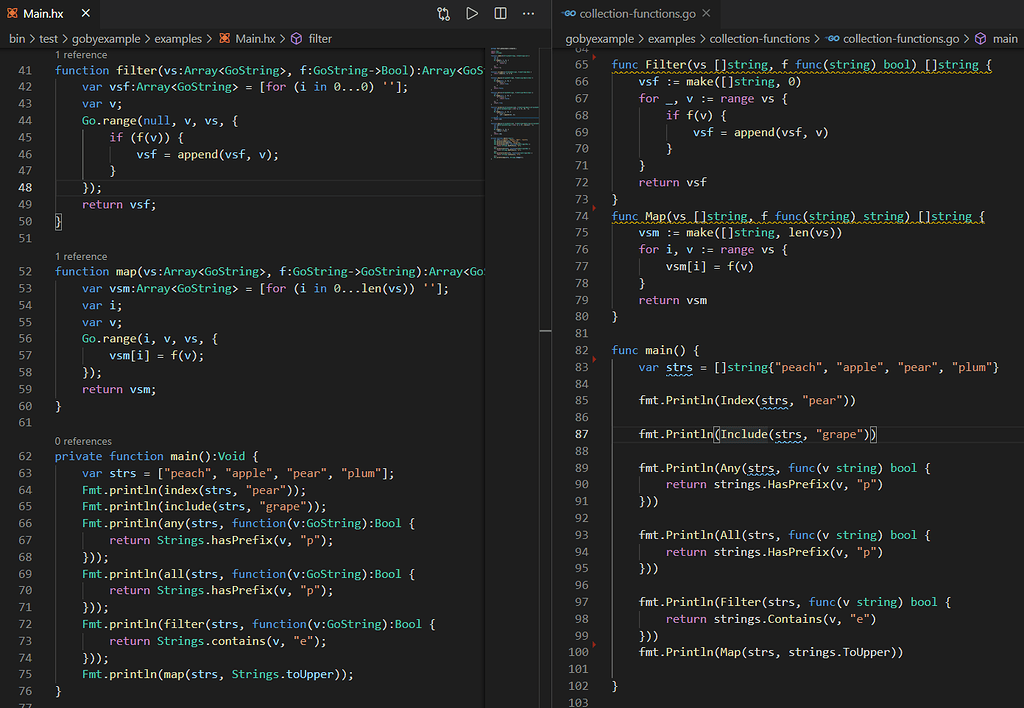Open the 'main' symbol breadcrumb
Viewport: 1024px width, 708px height.
pyautogui.click(x=1005, y=39)
